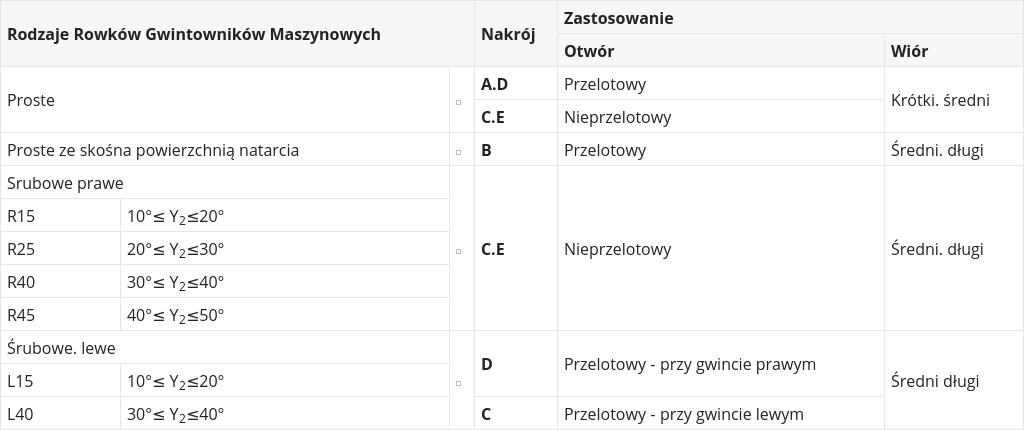Image resolution: width=1024 pixels, height=430 pixels.
Task: Click the Otwór subheader
Action: click(x=589, y=51)
